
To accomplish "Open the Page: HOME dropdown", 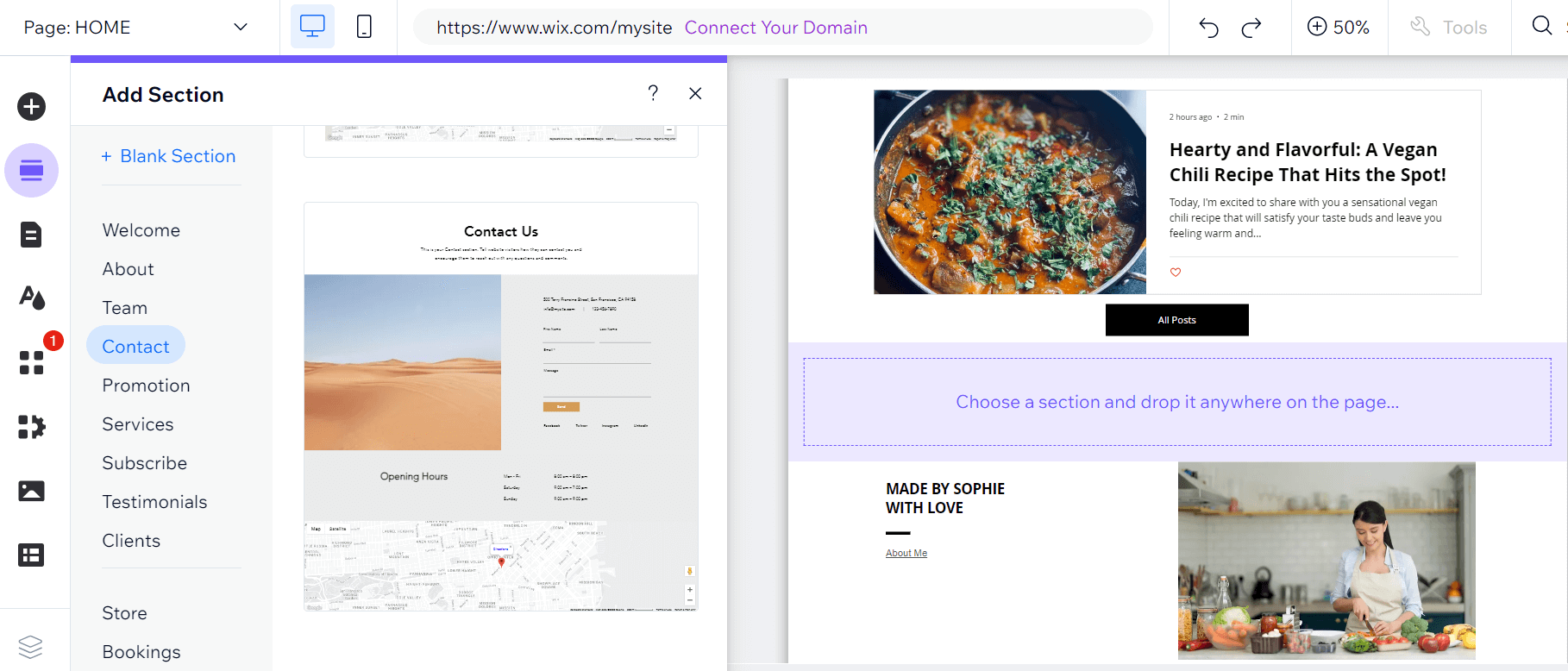I will (x=135, y=28).
